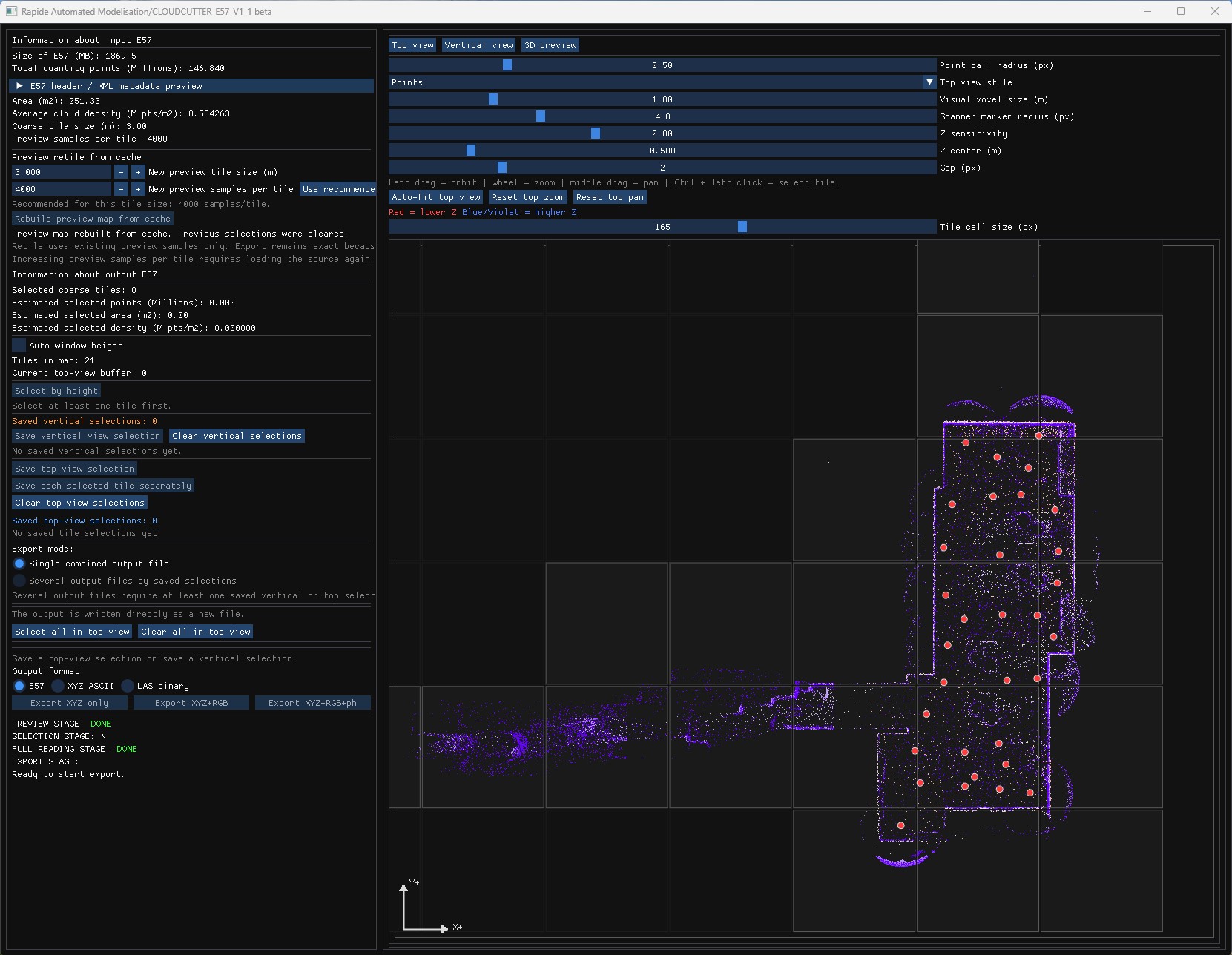
Task: Open the Top view style dropdown
Action: pyautogui.click(x=662, y=82)
